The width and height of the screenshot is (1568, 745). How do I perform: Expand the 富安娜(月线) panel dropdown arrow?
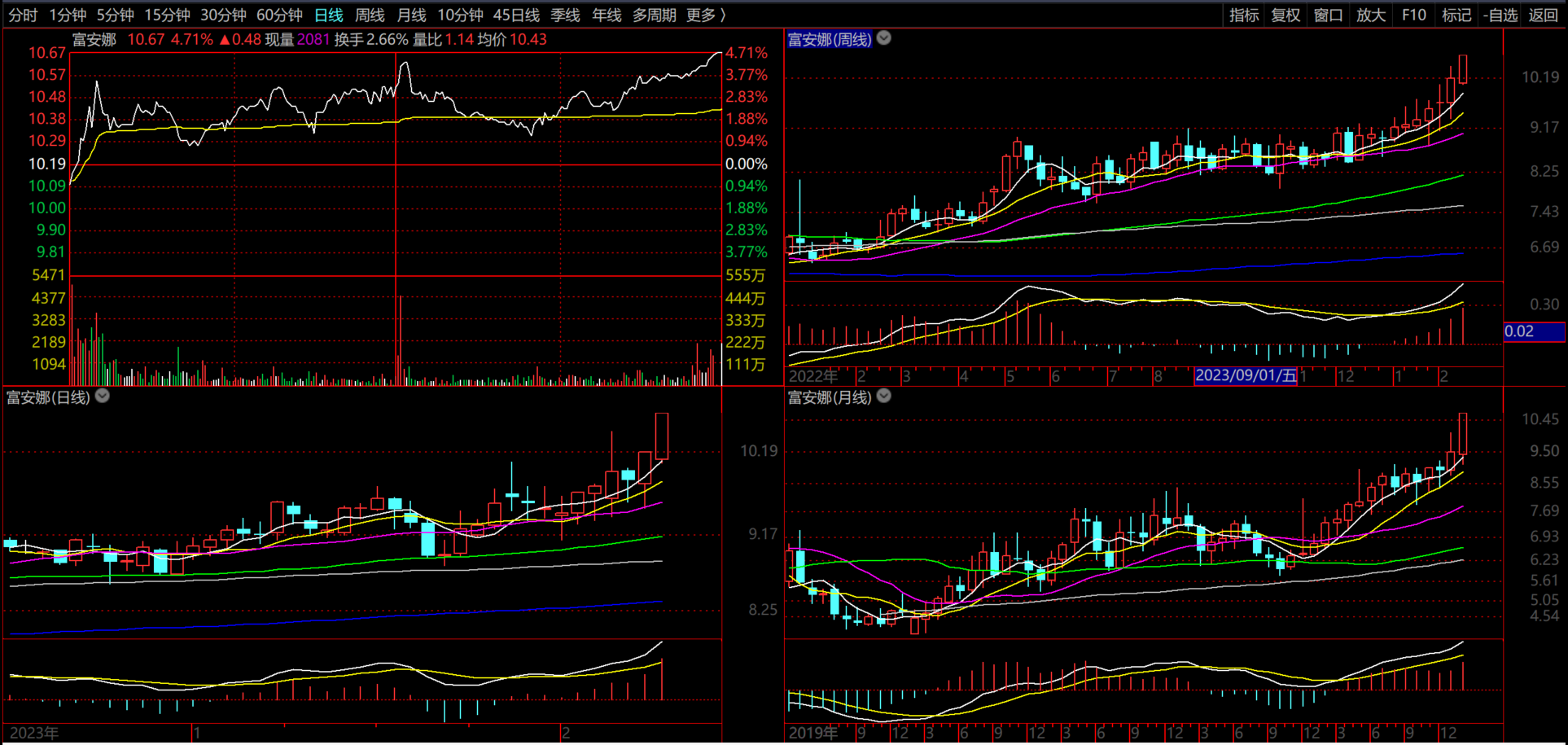point(884,397)
